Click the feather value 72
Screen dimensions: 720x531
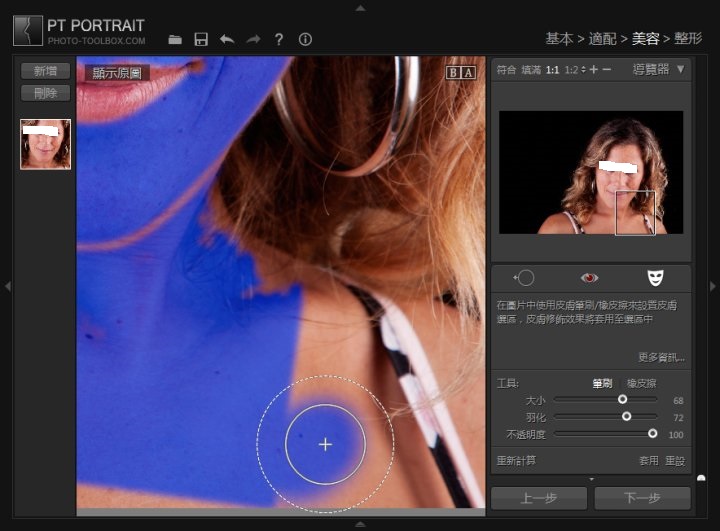tap(678, 418)
